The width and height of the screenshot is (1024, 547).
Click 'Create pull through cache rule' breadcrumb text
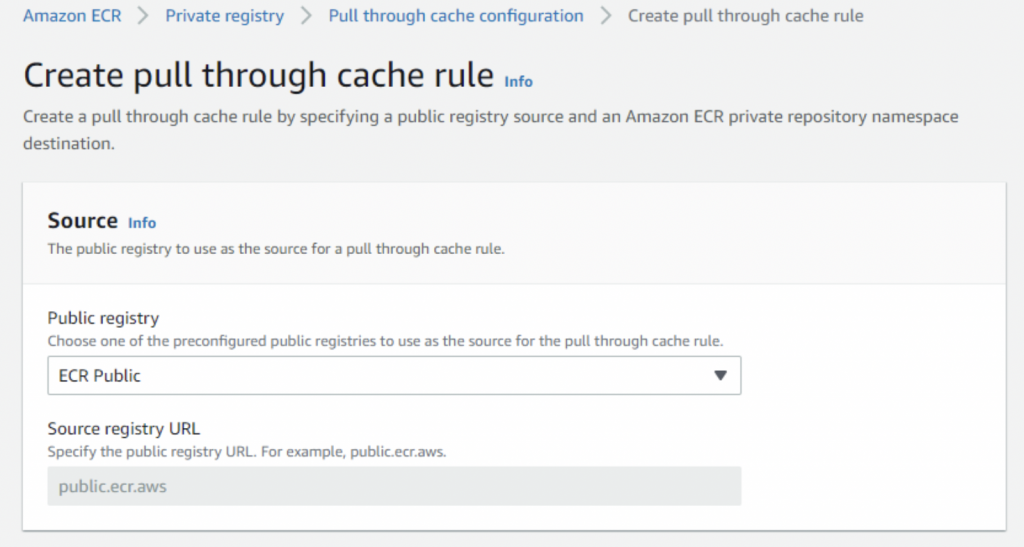tap(745, 16)
